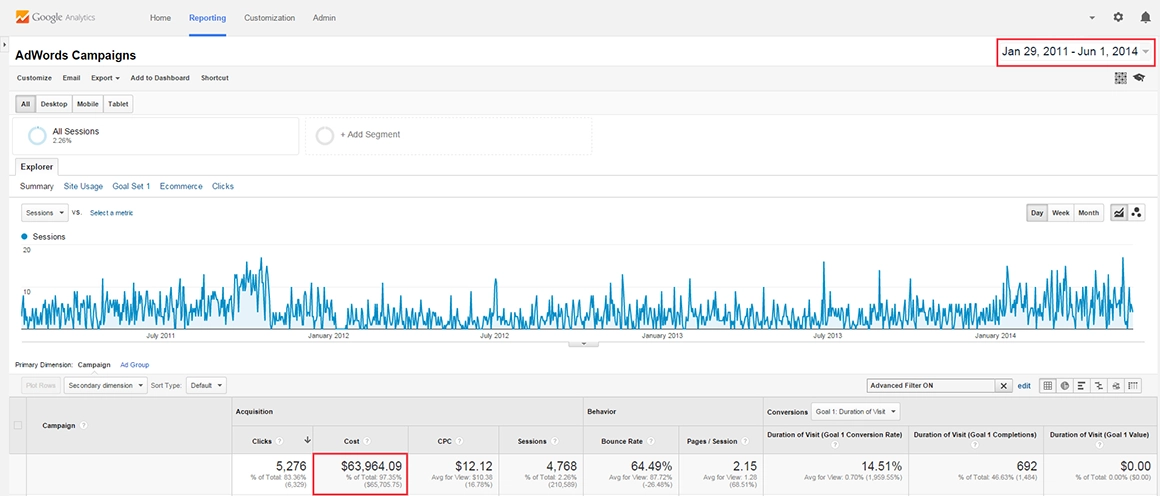
Task: Click the Google Analytics logo
Action: coord(55,16)
